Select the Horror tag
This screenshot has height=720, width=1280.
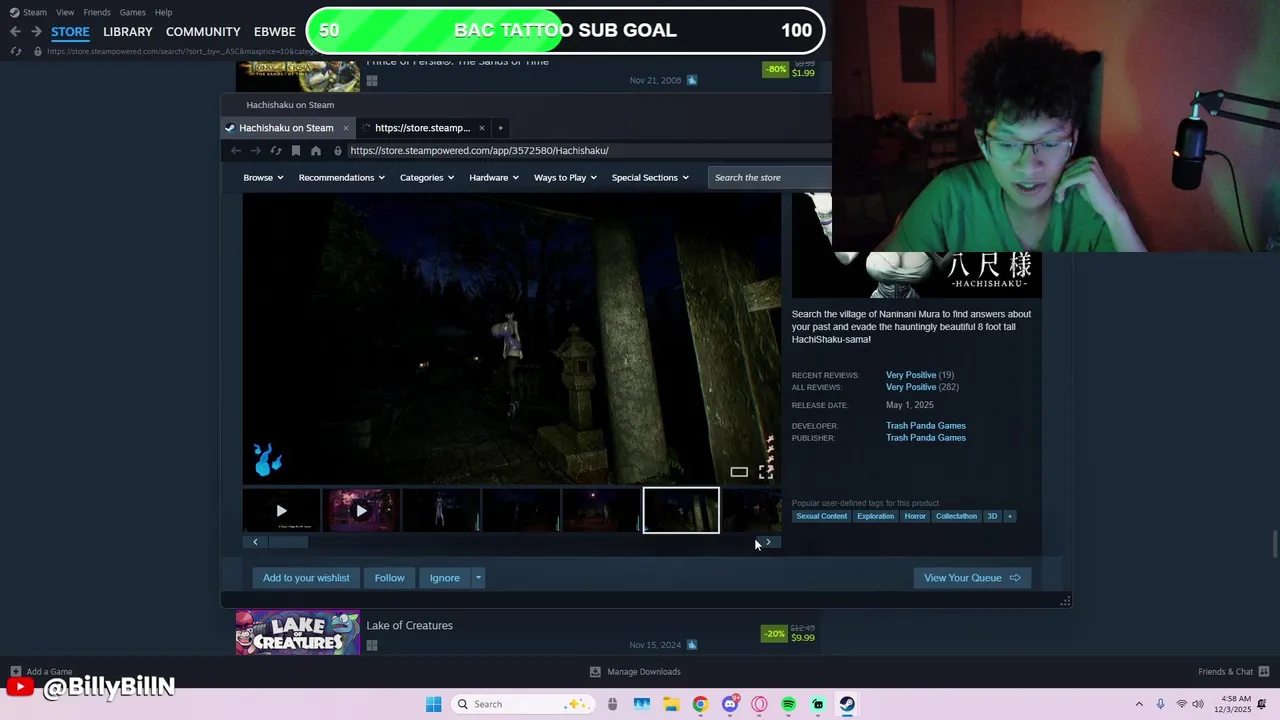[x=915, y=516]
